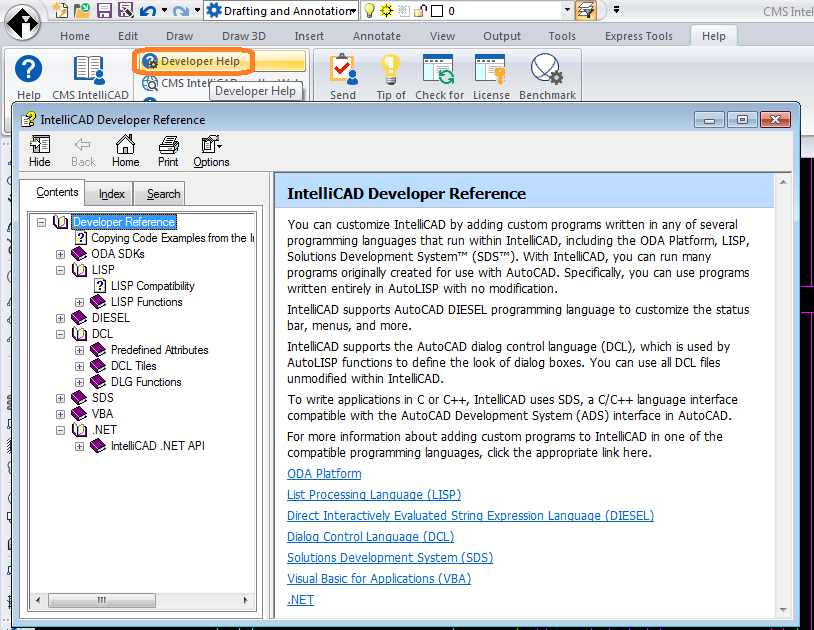This screenshot has width=814, height=630.
Task: Switch to the Home ribbon tab
Action: pos(75,36)
